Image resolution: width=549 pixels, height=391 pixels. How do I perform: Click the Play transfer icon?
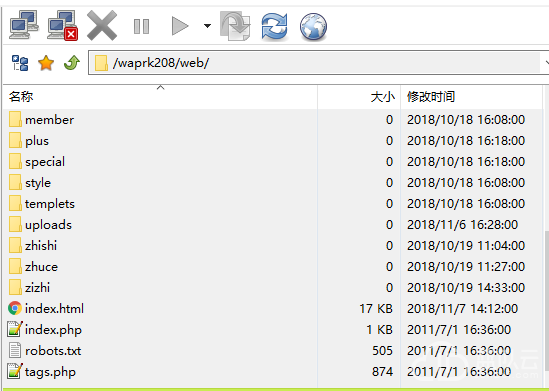180,26
